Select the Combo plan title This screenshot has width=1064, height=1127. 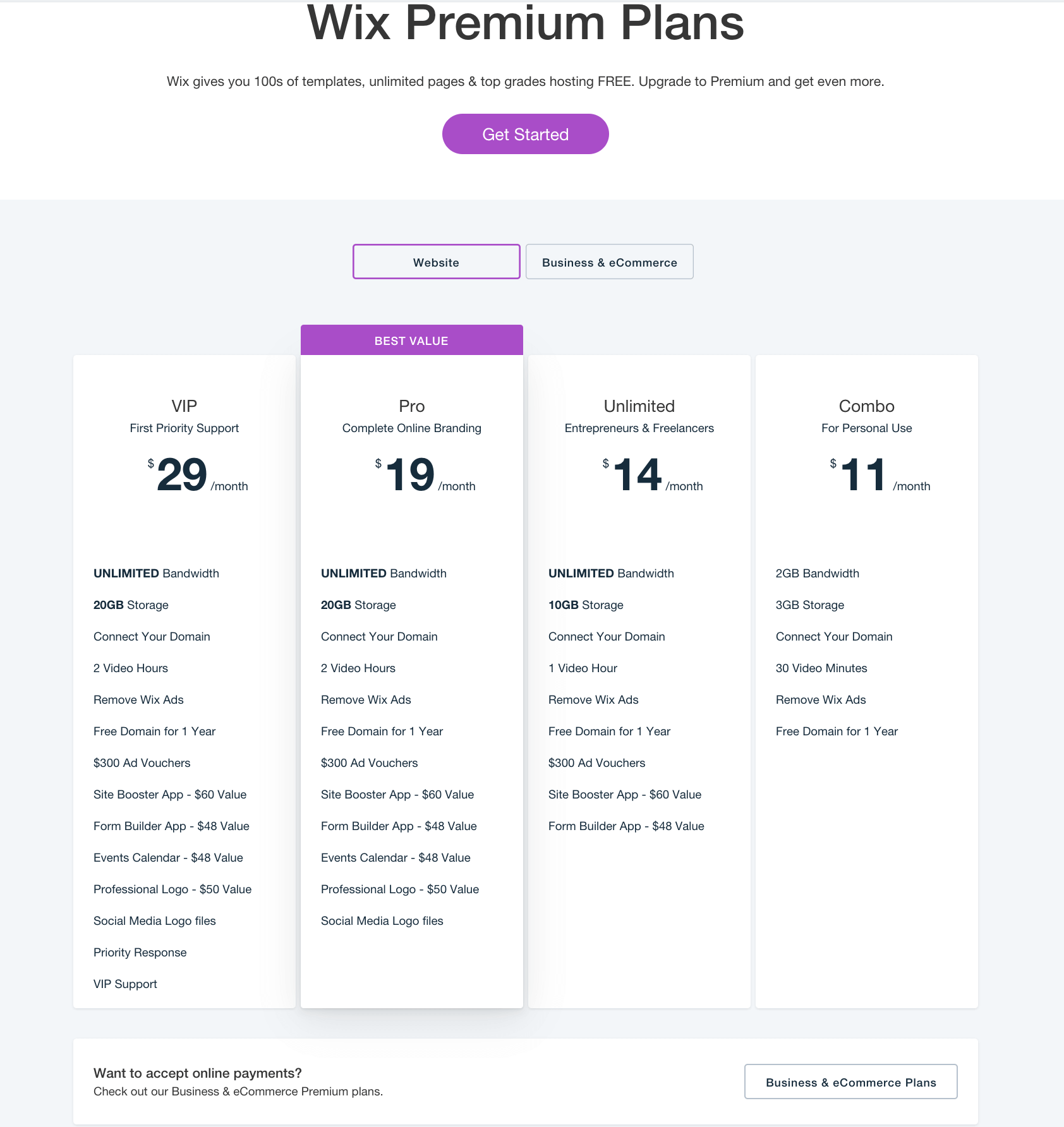click(866, 406)
